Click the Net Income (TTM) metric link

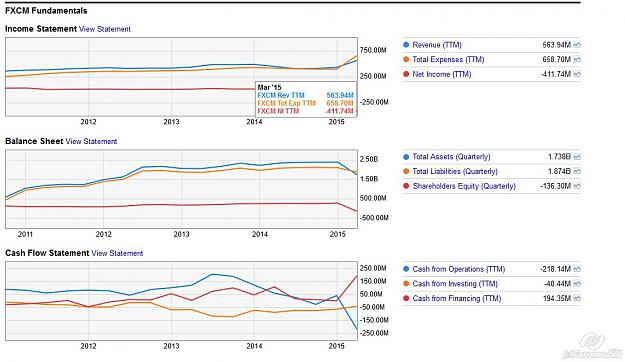point(442,74)
